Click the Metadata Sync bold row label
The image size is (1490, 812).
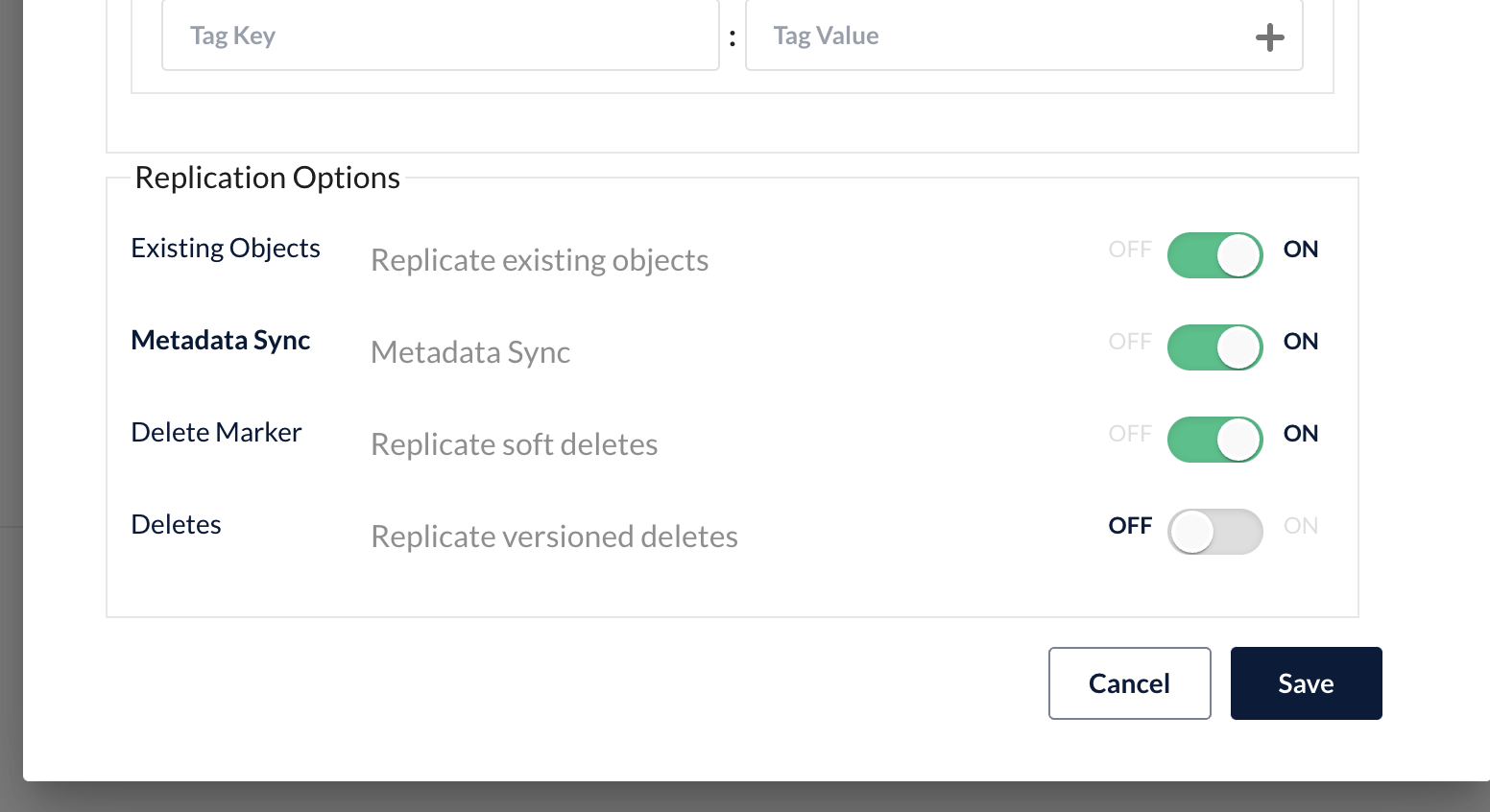pyautogui.click(x=220, y=341)
